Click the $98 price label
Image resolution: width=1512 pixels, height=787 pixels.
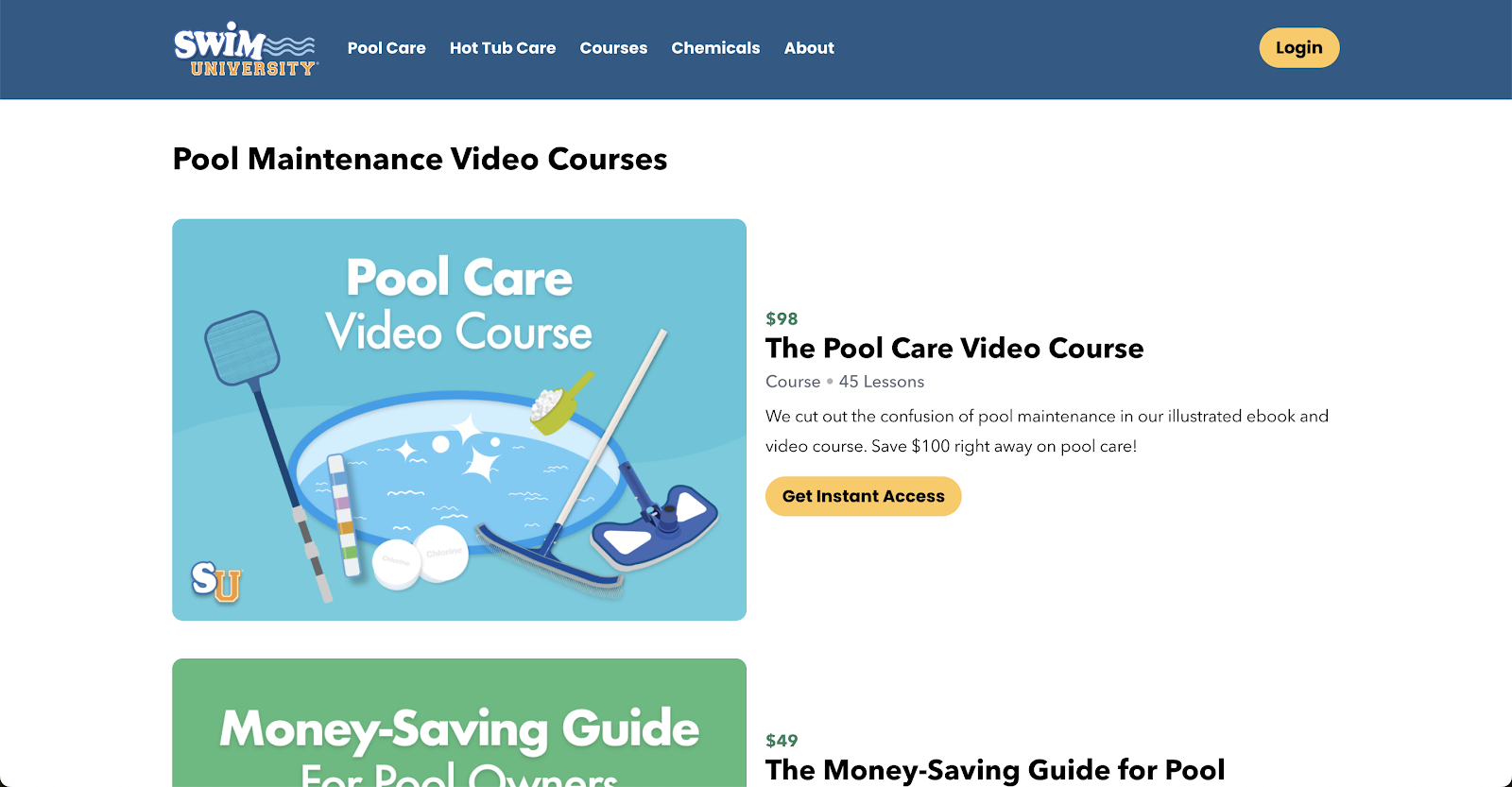click(782, 319)
